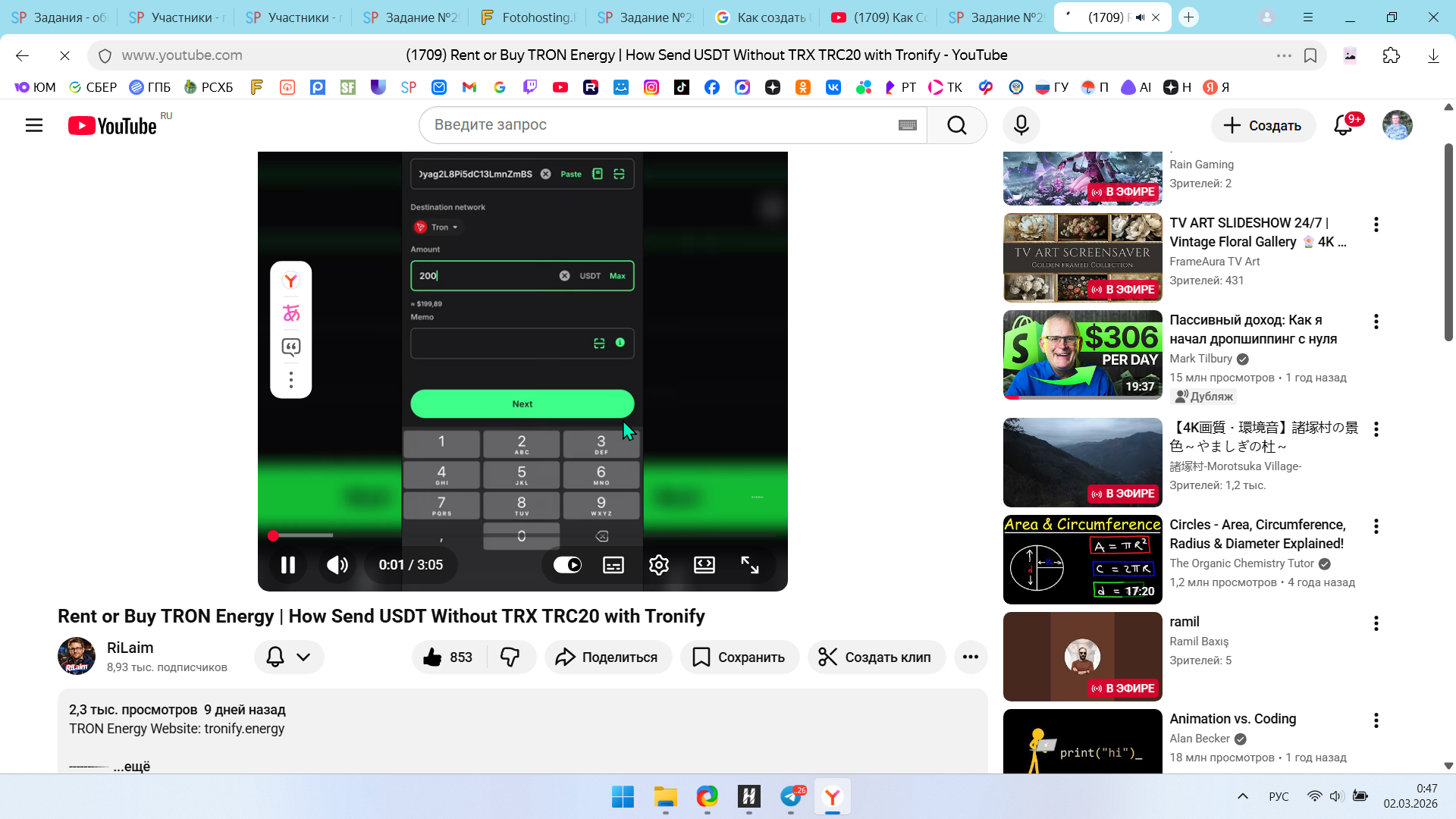Click the Поделиться button

pos(607,657)
